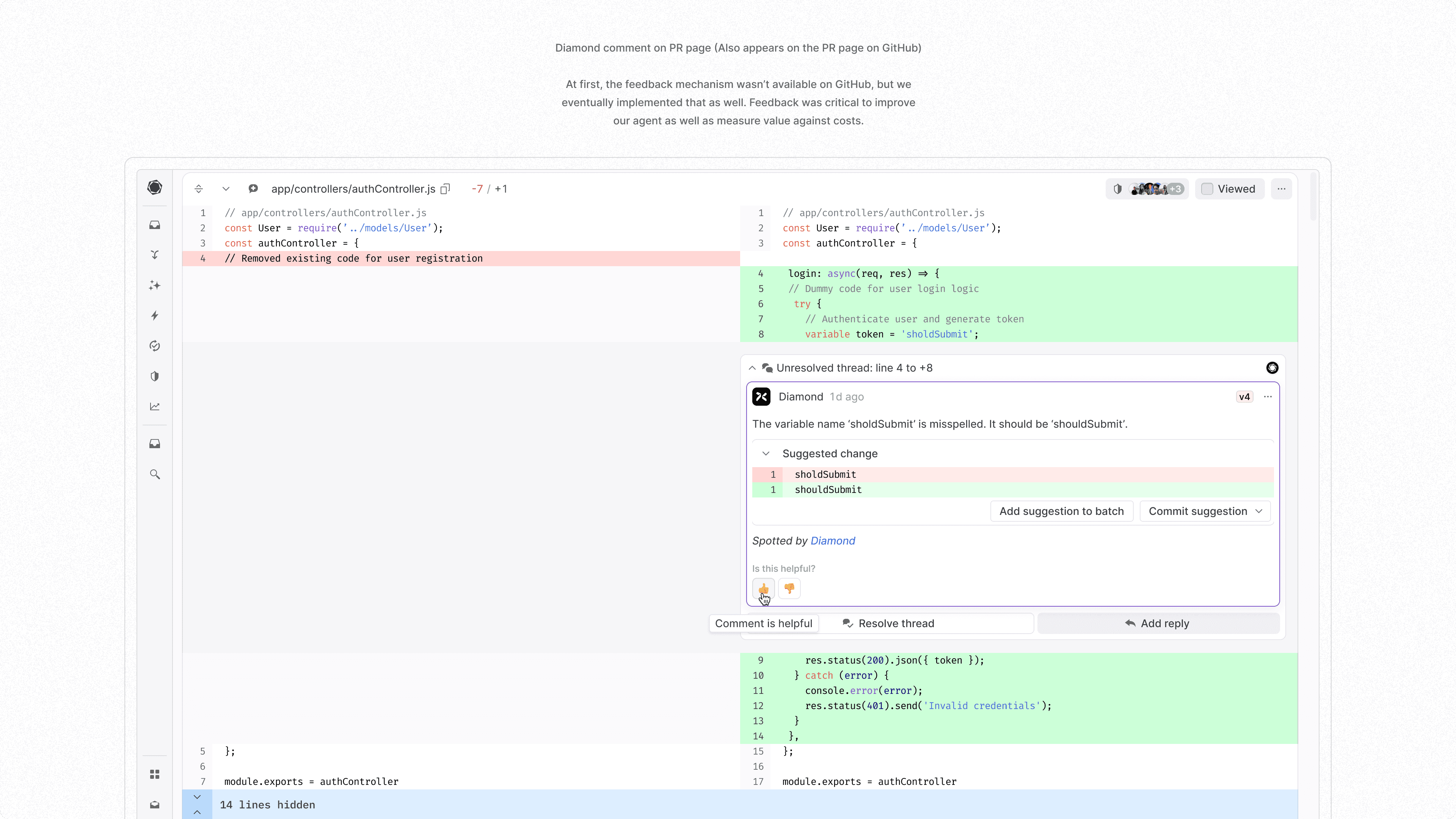Mark comment unhelpful with thumbs down
The width and height of the screenshot is (1456, 819).
tap(789, 589)
